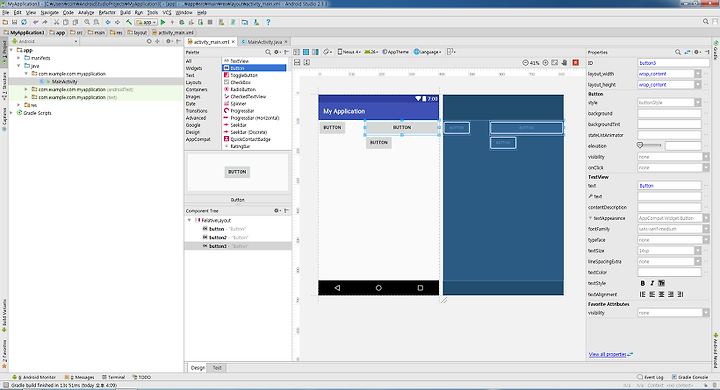Click the Make Project hammer icon
This screenshot has width=720, height=390.
pos(129,22)
